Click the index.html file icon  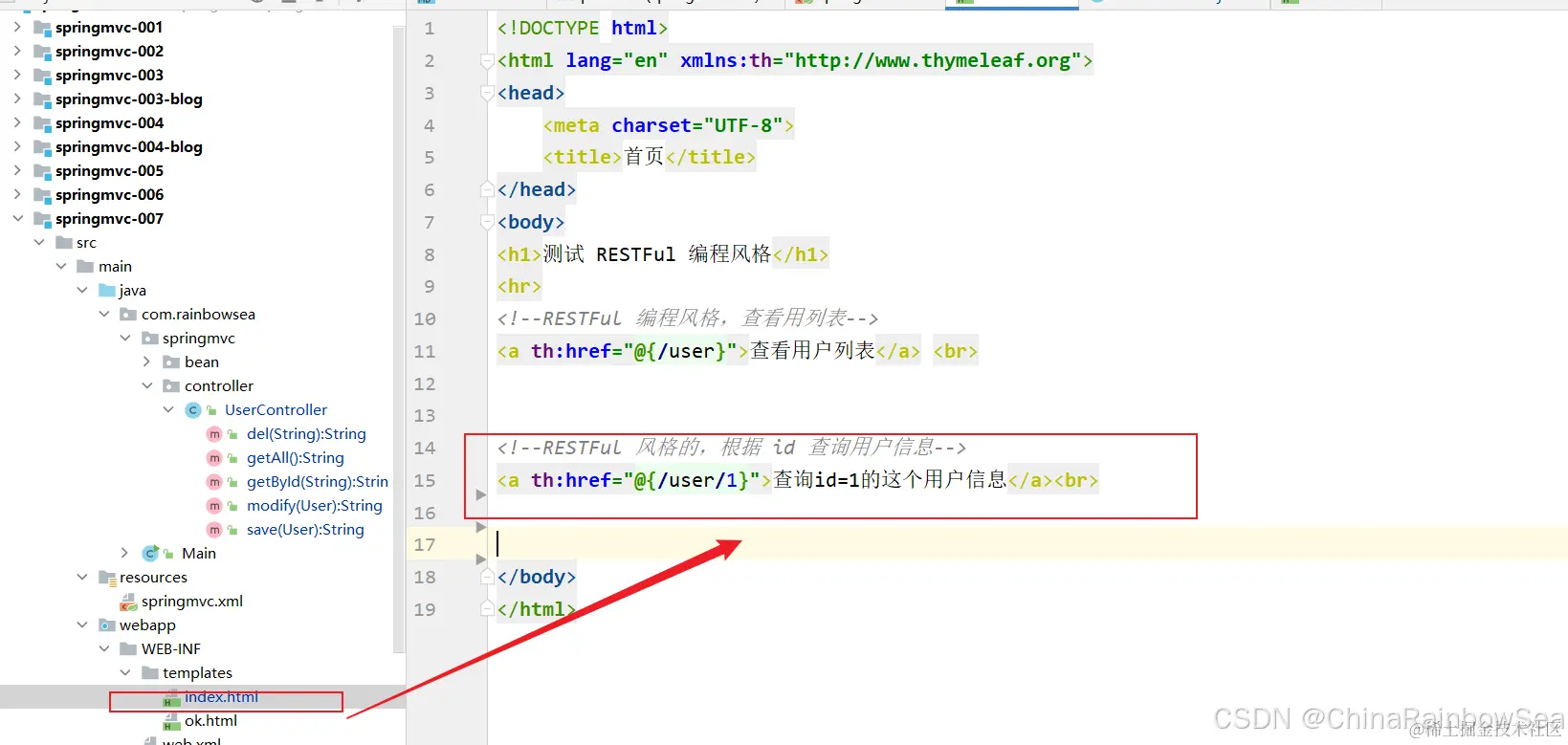171,697
